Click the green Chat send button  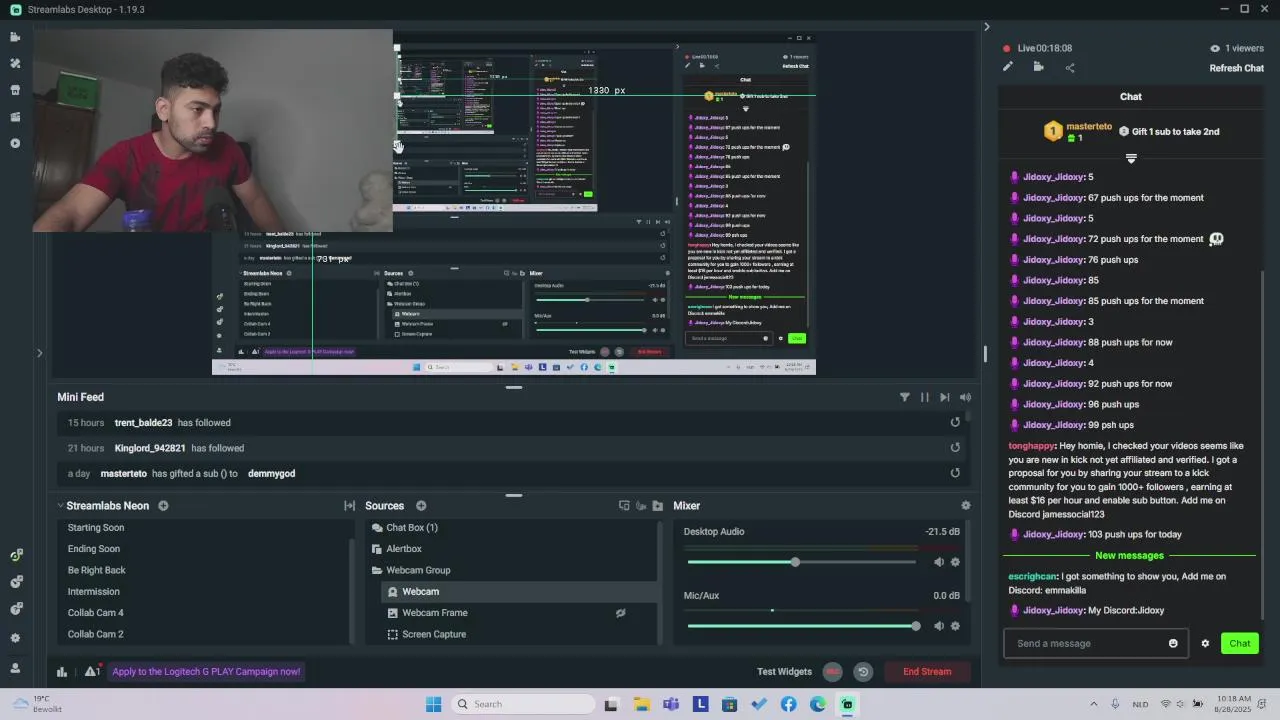point(1239,643)
